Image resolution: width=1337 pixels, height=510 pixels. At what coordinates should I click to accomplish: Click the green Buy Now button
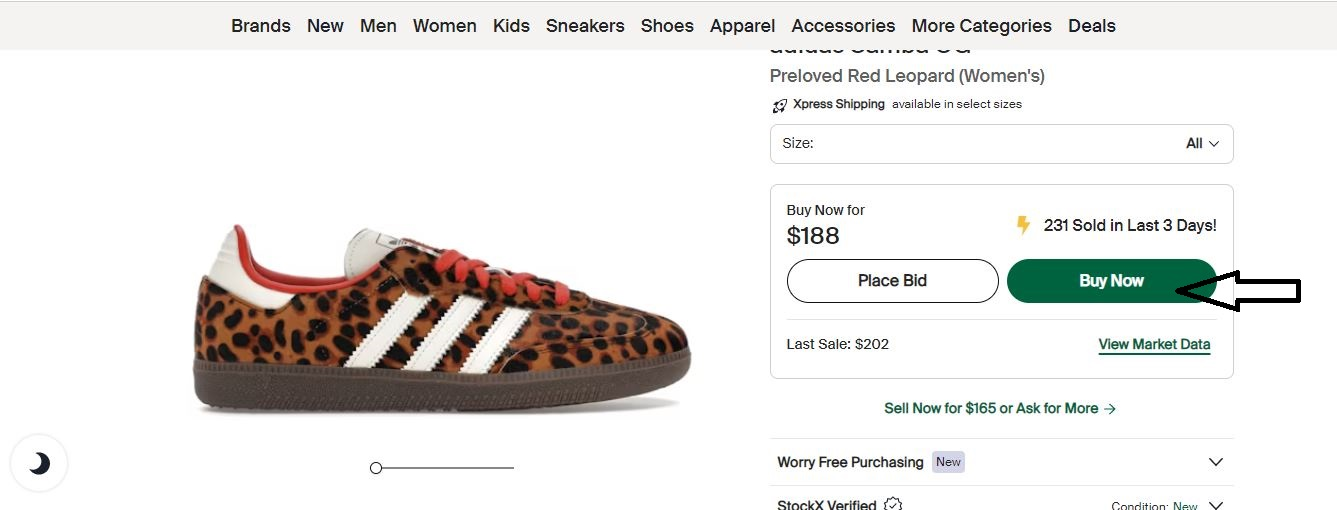[1111, 281]
